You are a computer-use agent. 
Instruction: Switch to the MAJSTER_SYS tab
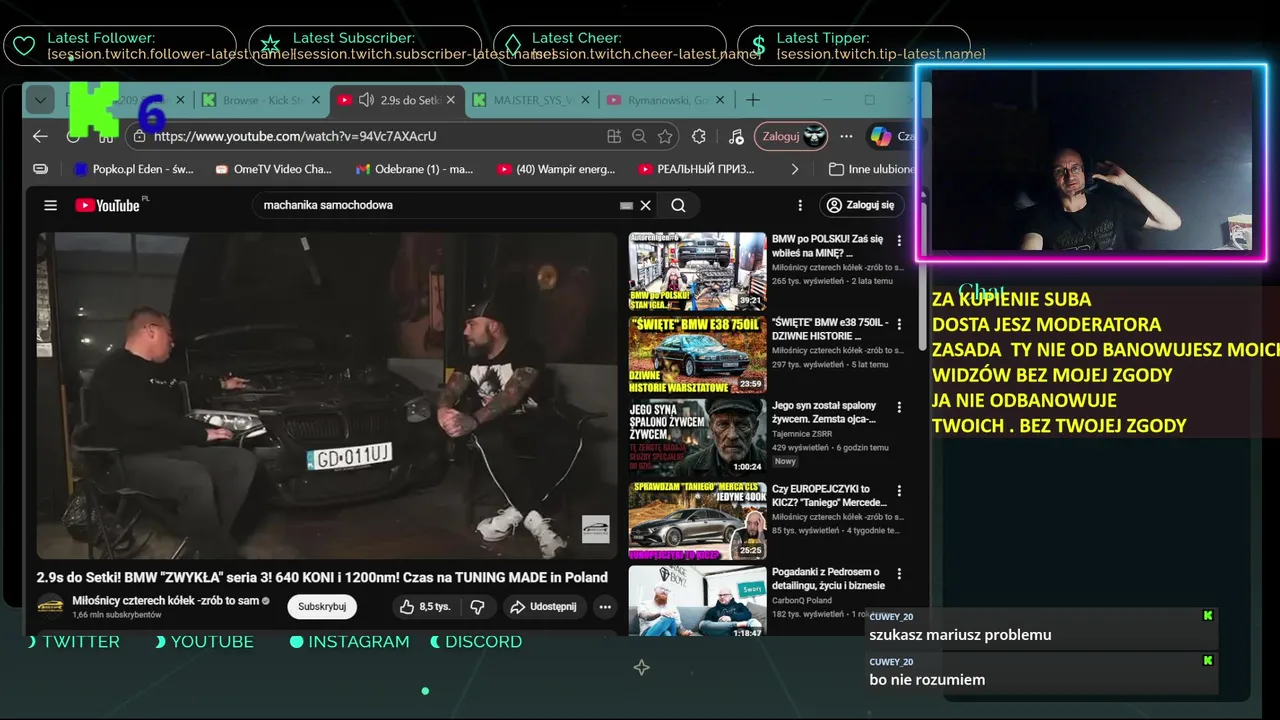(x=530, y=100)
